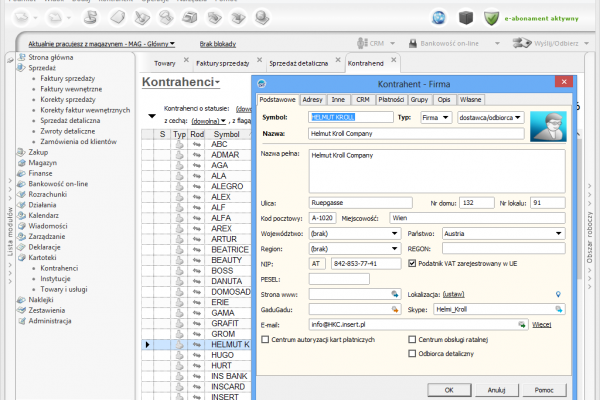Open the Państwo dropdown showing Austria

click(x=556, y=233)
